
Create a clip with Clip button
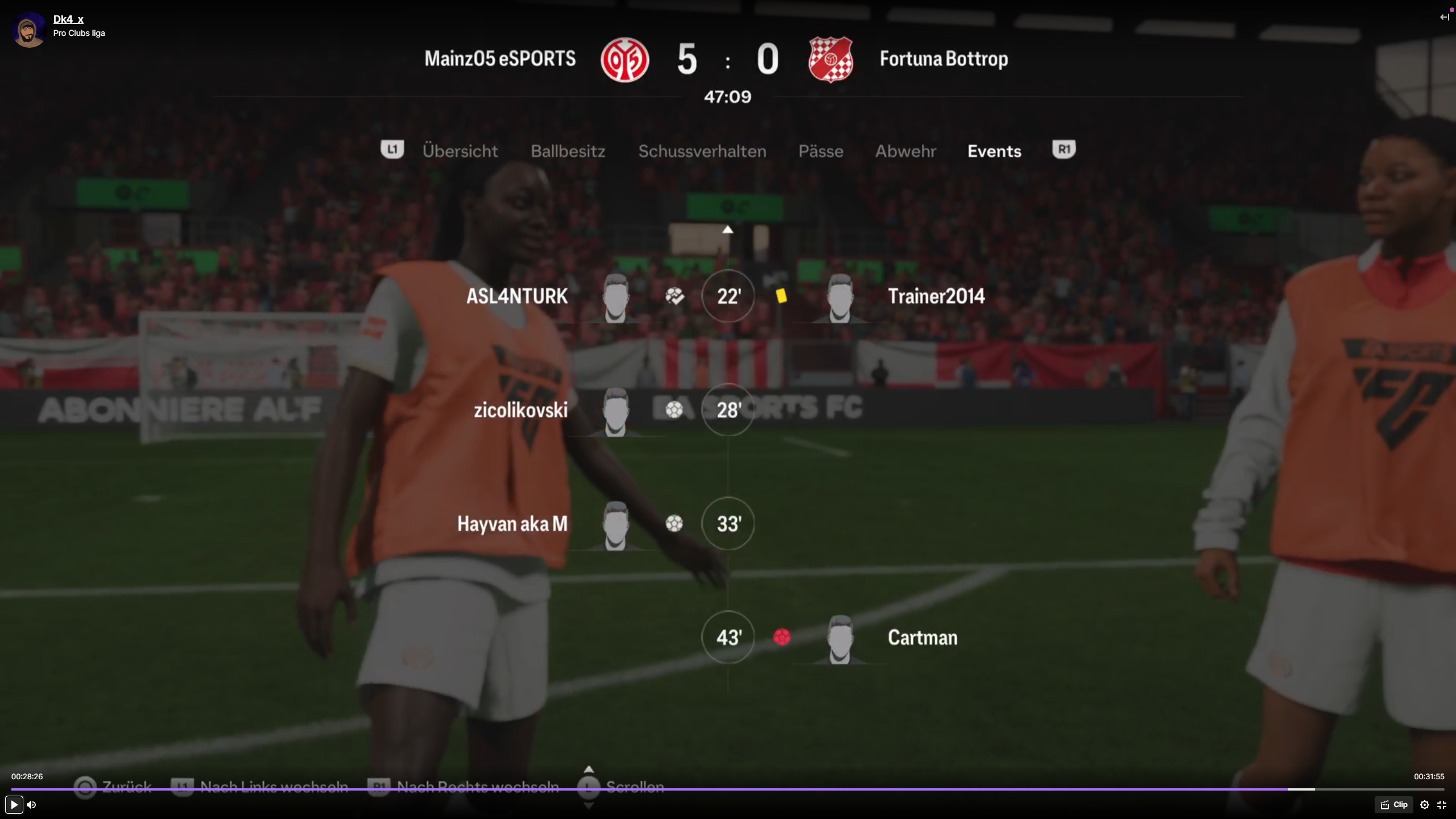coord(1394,805)
